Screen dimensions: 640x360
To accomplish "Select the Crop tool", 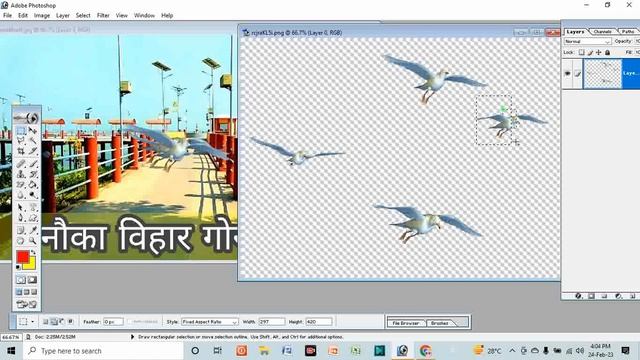I will click(20, 151).
